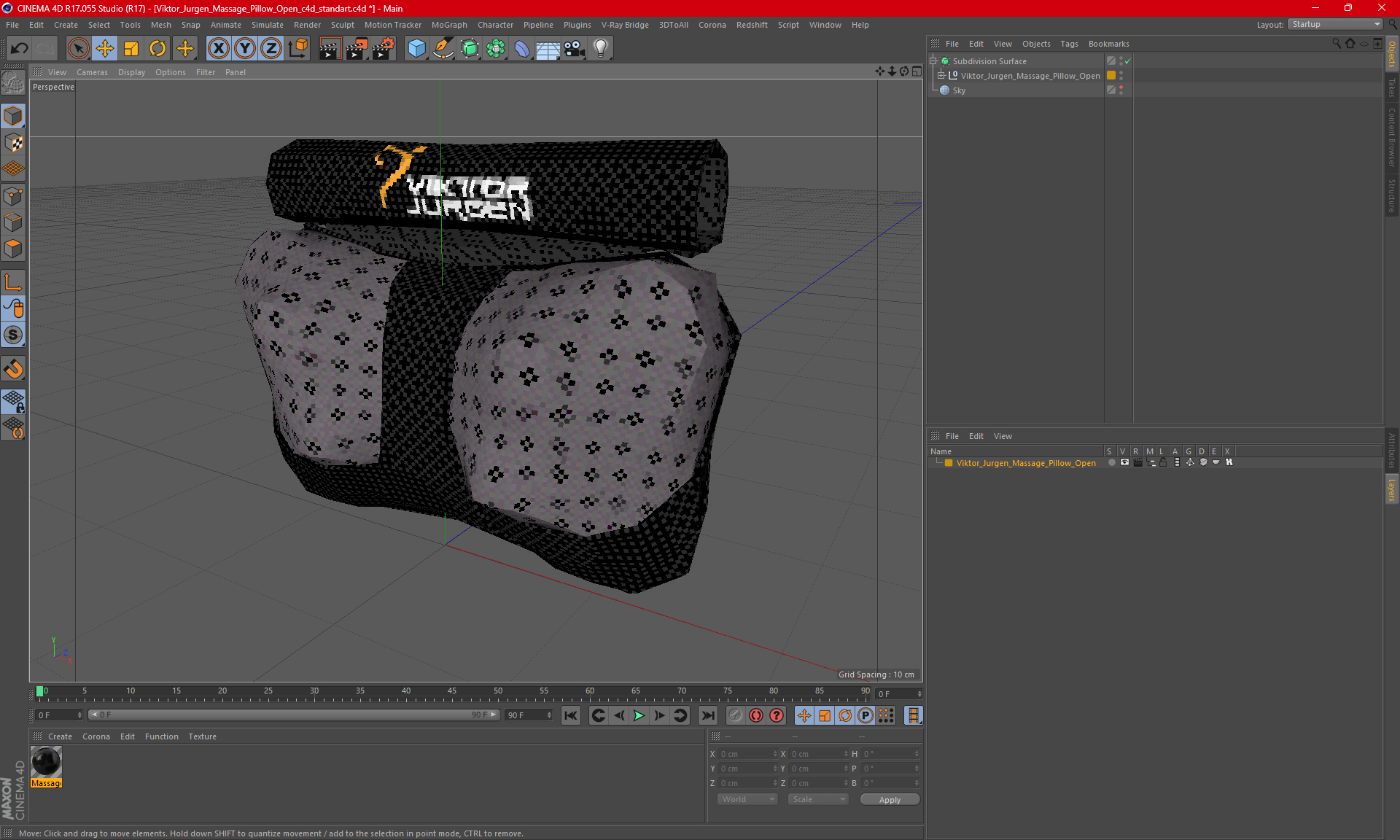Screen dimensions: 1400x840
Task: Open material manager Texture menu
Action: (202, 736)
